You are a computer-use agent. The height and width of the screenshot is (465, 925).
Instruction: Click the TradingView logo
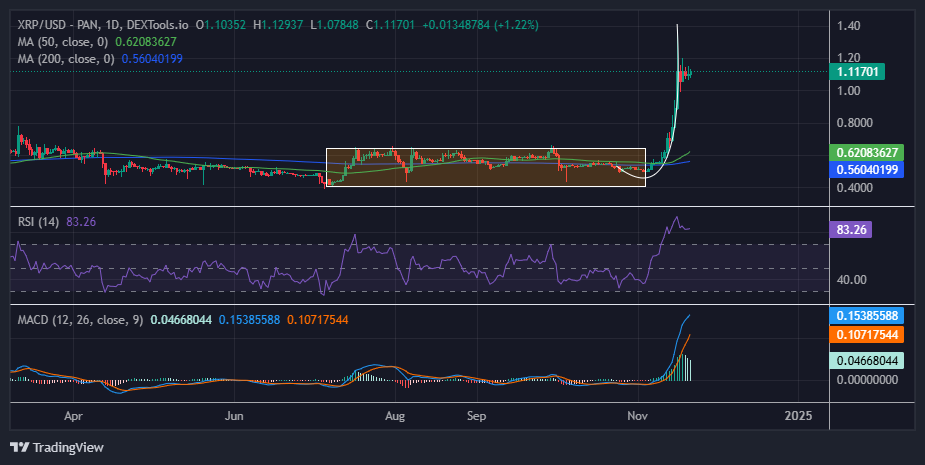[x=57, y=447]
